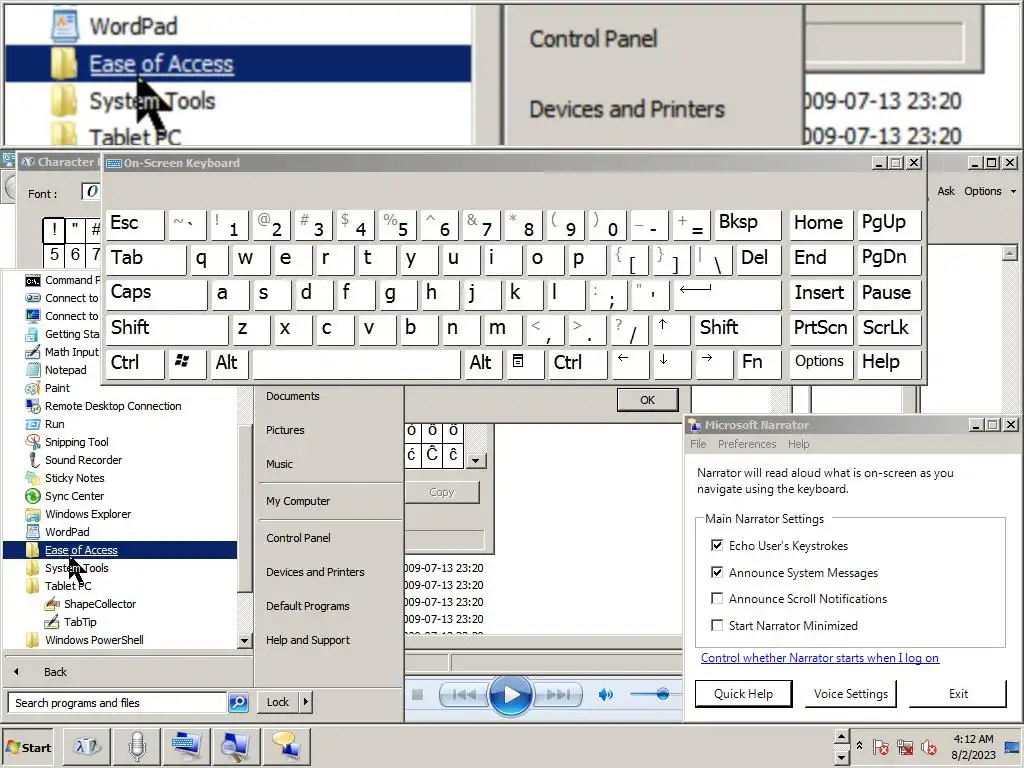
Task: Open Help and Support in the Start menu
Action: pos(308,640)
